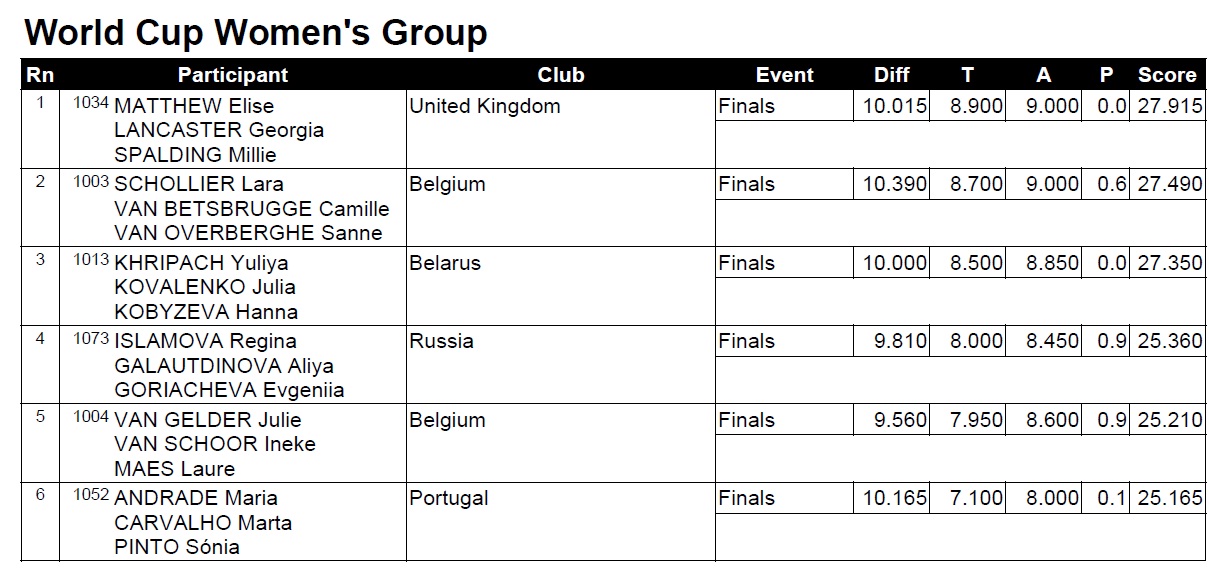This screenshot has height=570, width=1209.
Task: Select participant VAN GELDER Julie
Action: pos(208,420)
